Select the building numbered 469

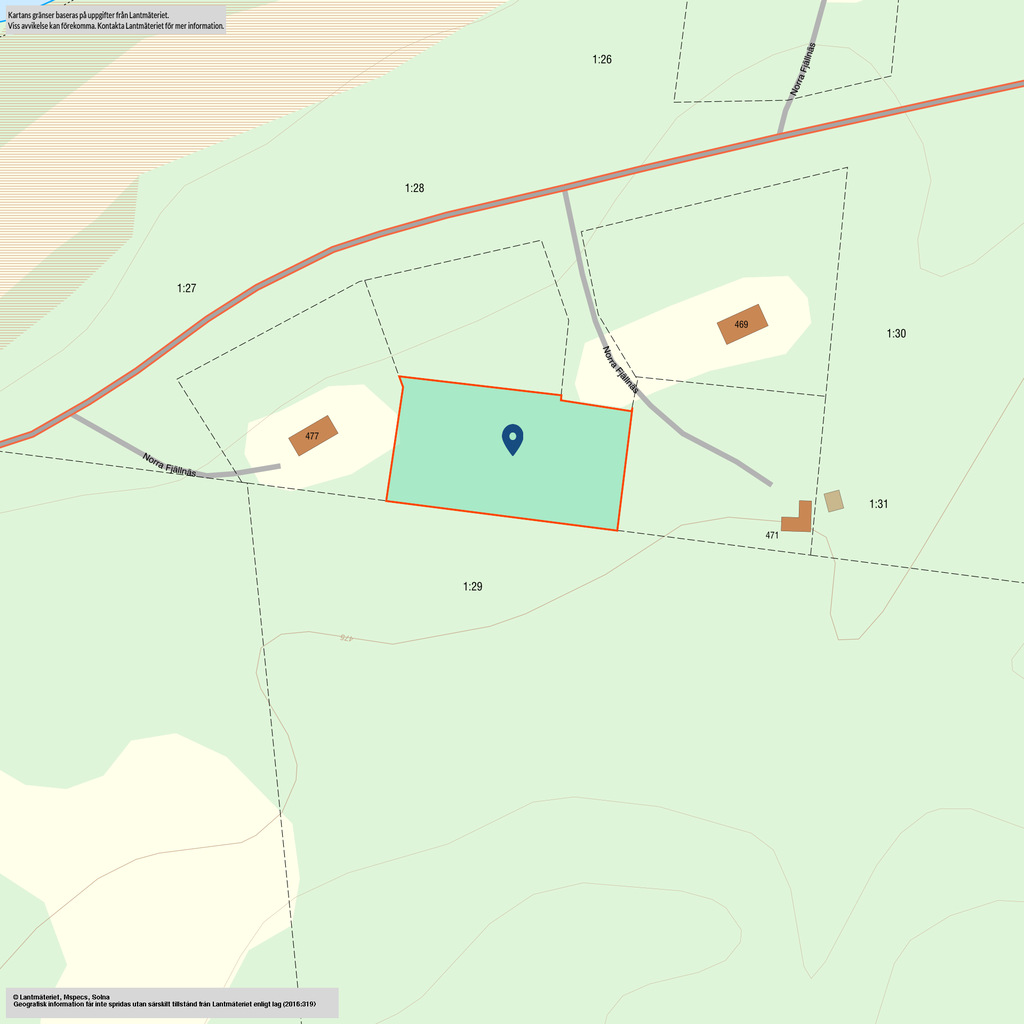pyautogui.click(x=742, y=324)
